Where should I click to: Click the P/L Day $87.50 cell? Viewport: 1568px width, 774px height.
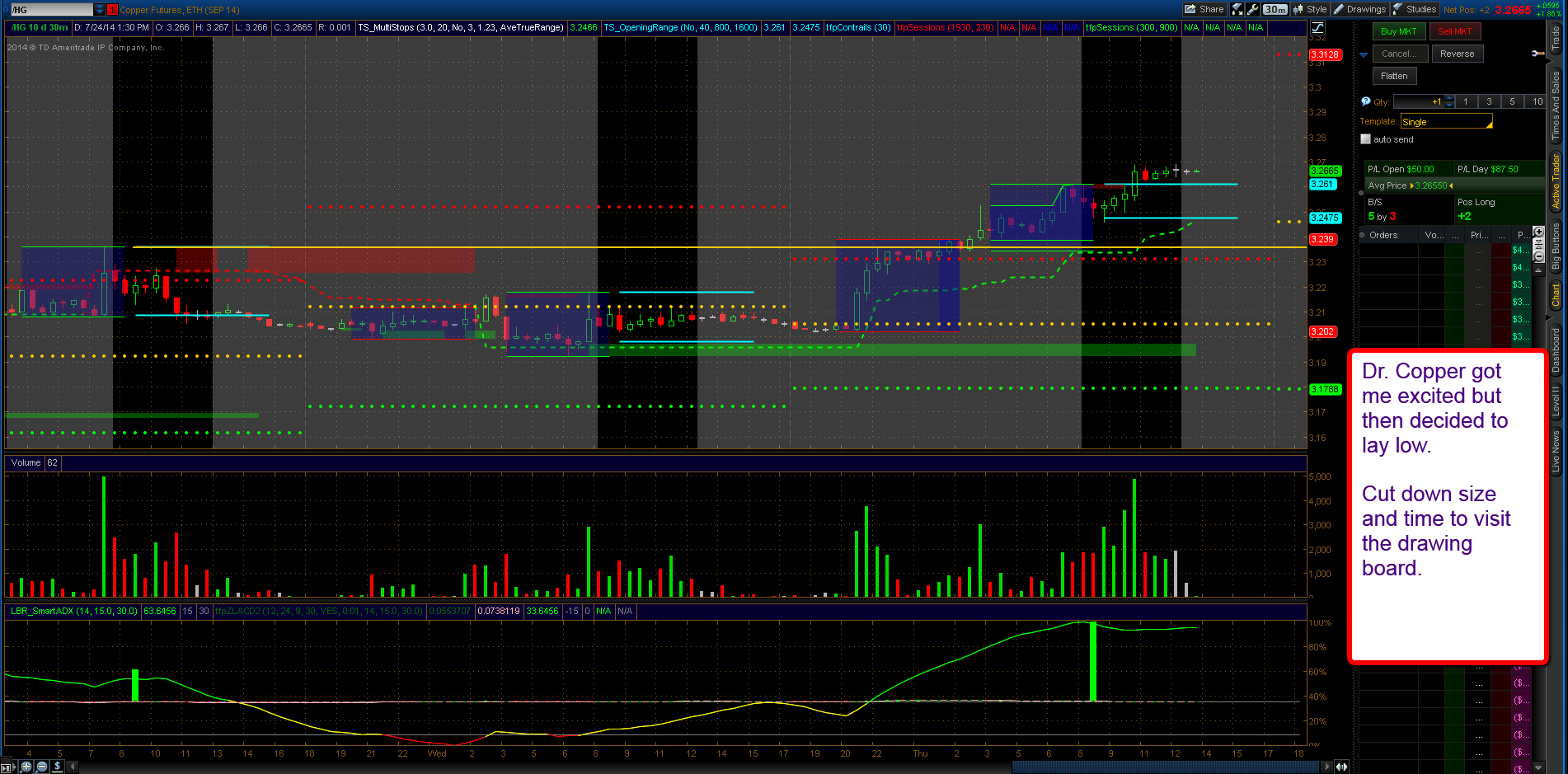click(1499, 169)
